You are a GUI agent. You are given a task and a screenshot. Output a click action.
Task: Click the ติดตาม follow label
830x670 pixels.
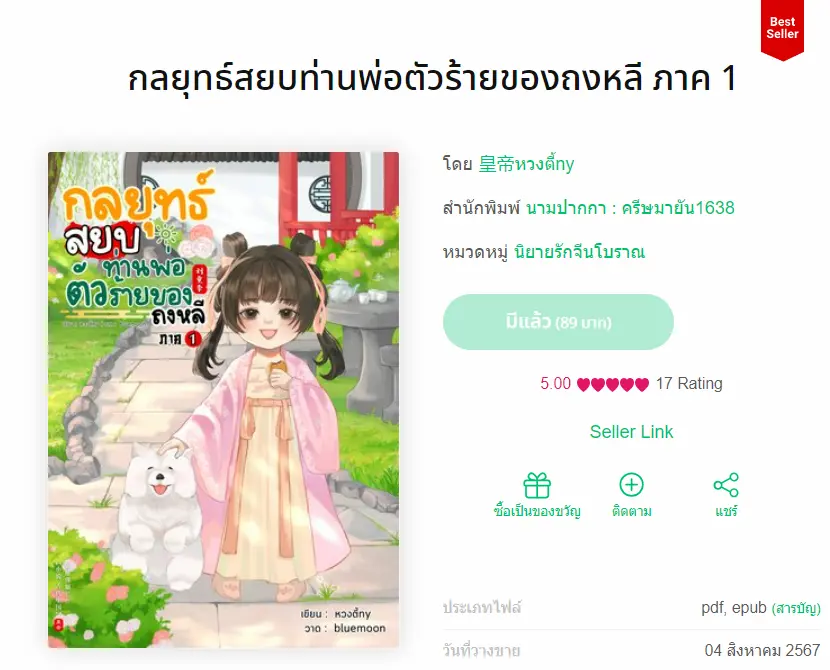(631, 511)
